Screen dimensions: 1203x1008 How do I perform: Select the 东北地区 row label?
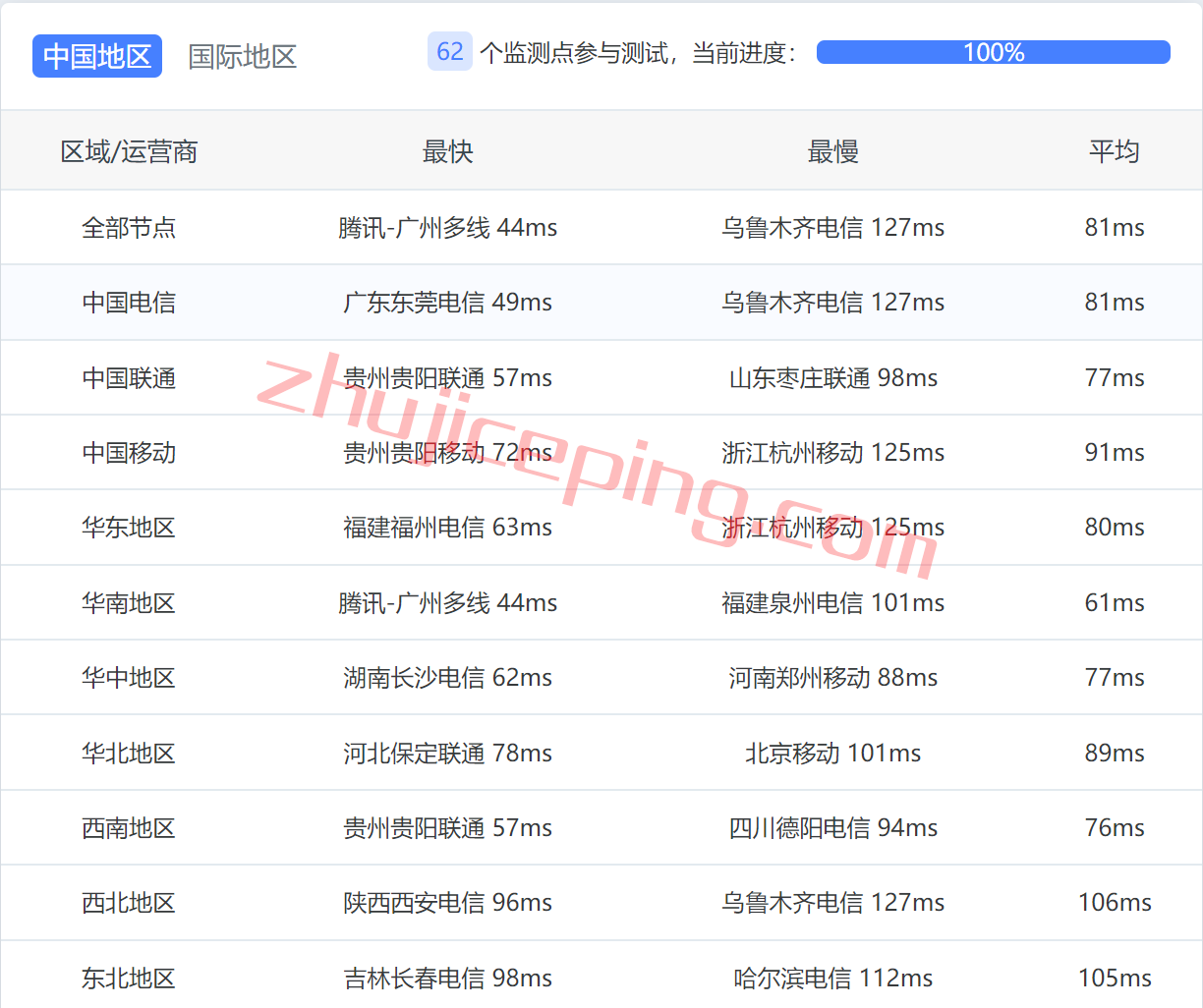point(129,979)
